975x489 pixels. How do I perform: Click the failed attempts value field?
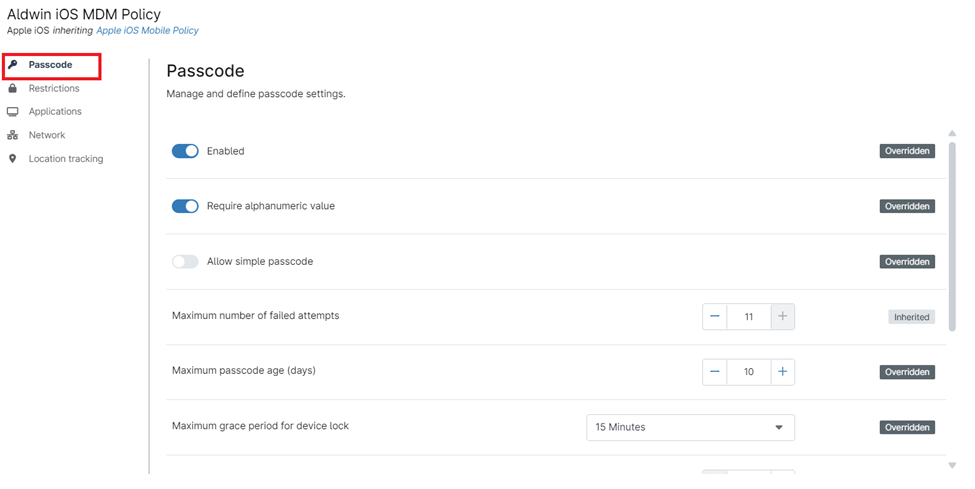click(748, 317)
